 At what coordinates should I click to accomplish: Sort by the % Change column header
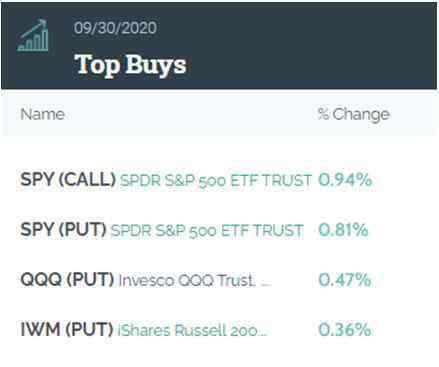[x=353, y=115]
